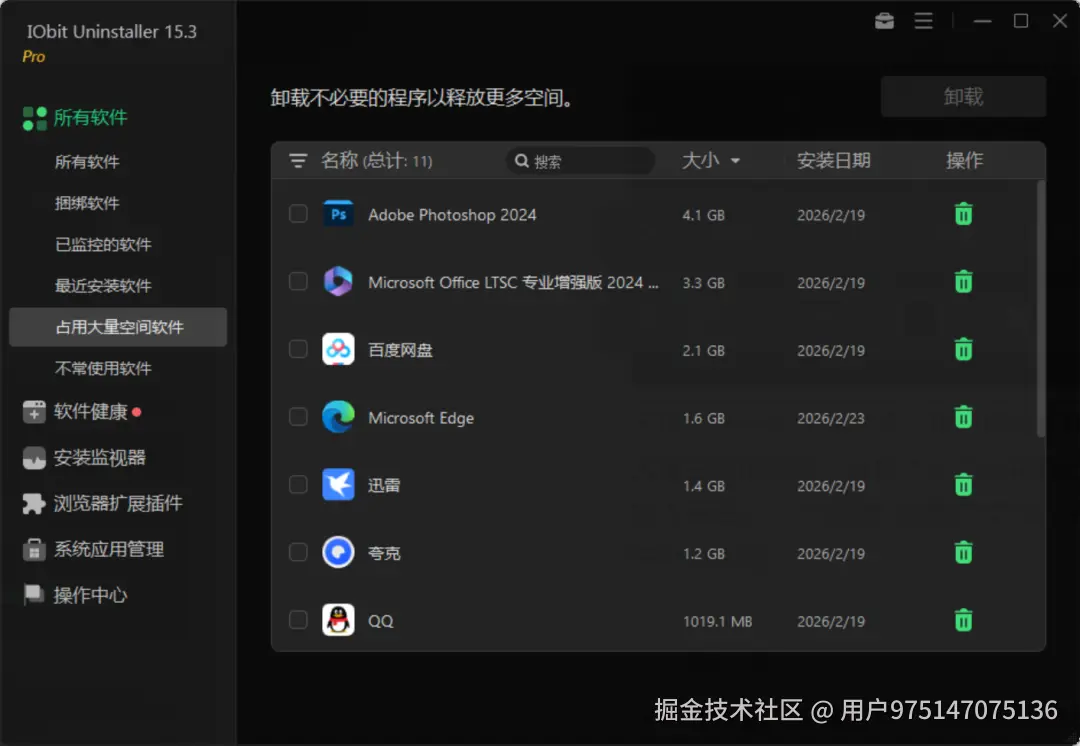Screen dimensions: 1080x746
Task: Click the Microsoft Office LTSC 专业增强版 name
Action: click(x=513, y=282)
